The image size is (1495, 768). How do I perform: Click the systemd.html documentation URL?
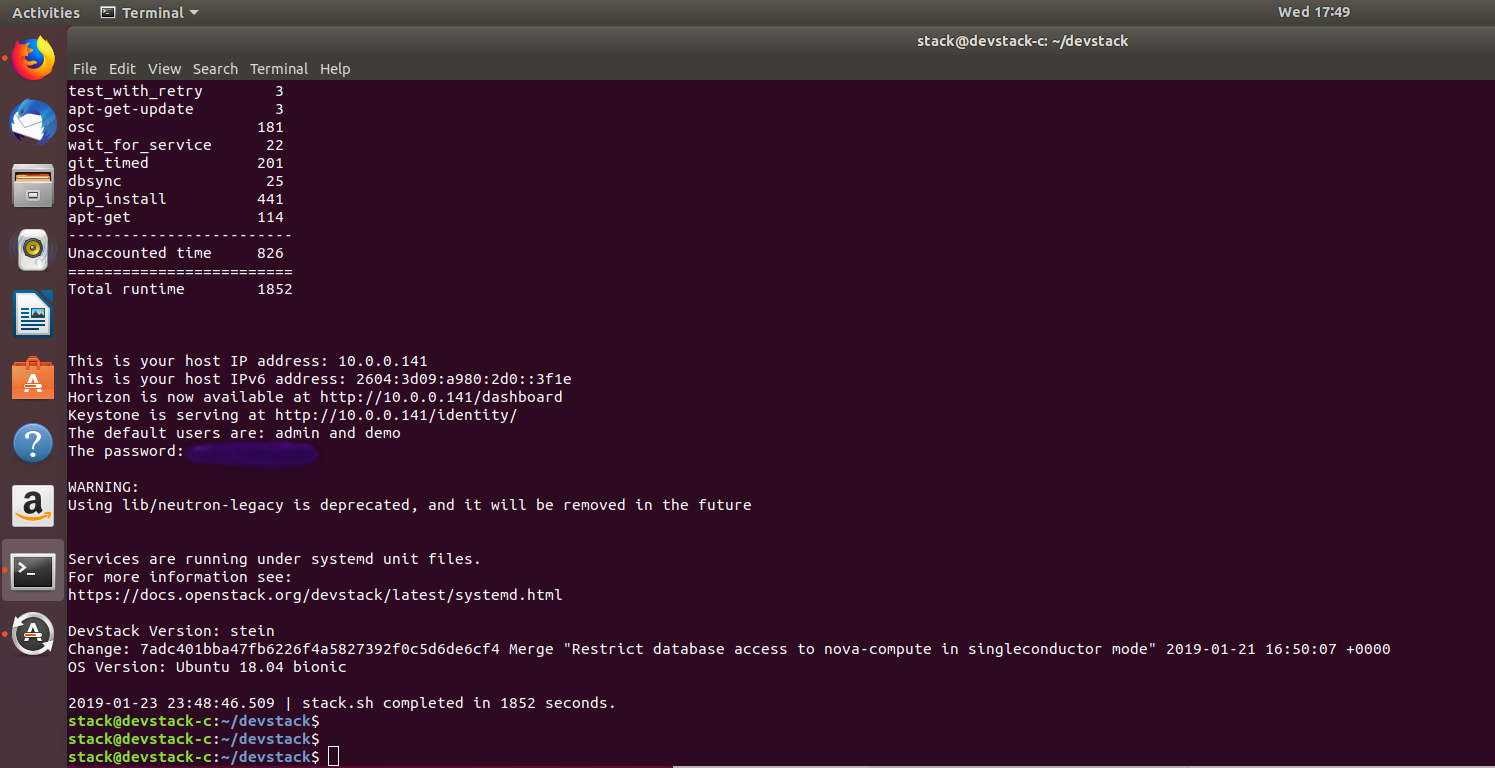click(x=315, y=595)
